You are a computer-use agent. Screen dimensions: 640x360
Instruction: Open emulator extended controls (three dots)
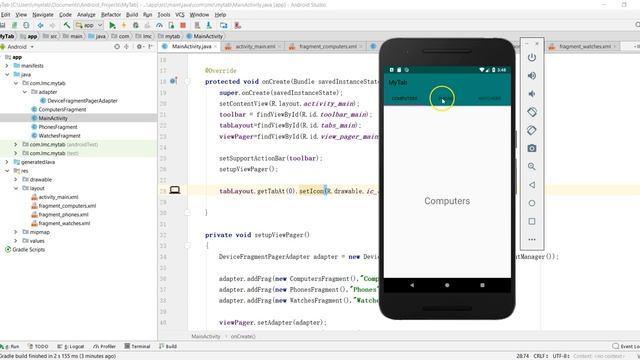click(531, 240)
